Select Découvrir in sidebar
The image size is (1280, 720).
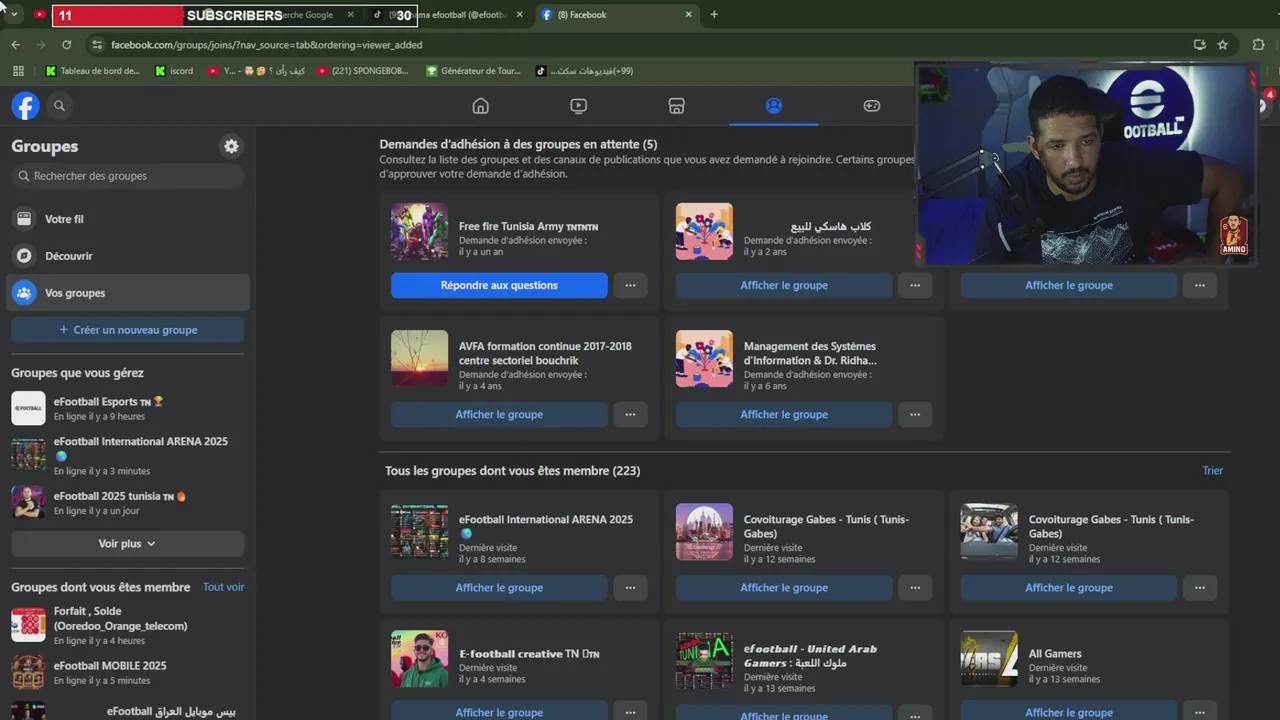pyautogui.click(x=127, y=256)
